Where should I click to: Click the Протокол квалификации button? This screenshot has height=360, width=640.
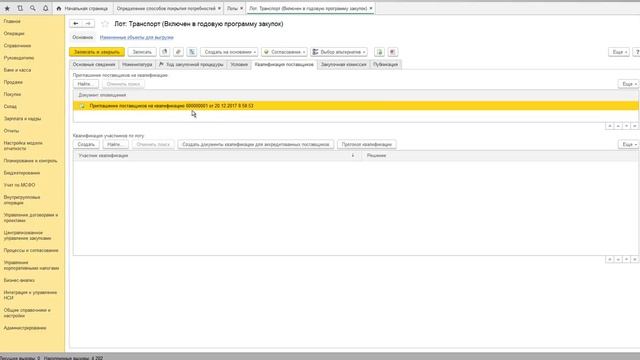click(x=367, y=144)
